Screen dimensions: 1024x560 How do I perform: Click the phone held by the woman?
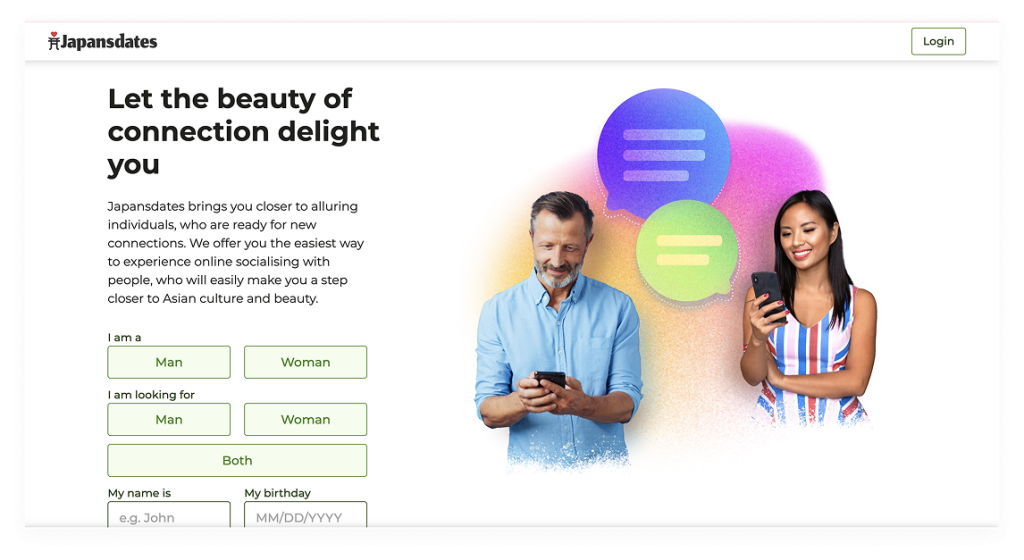[768, 295]
